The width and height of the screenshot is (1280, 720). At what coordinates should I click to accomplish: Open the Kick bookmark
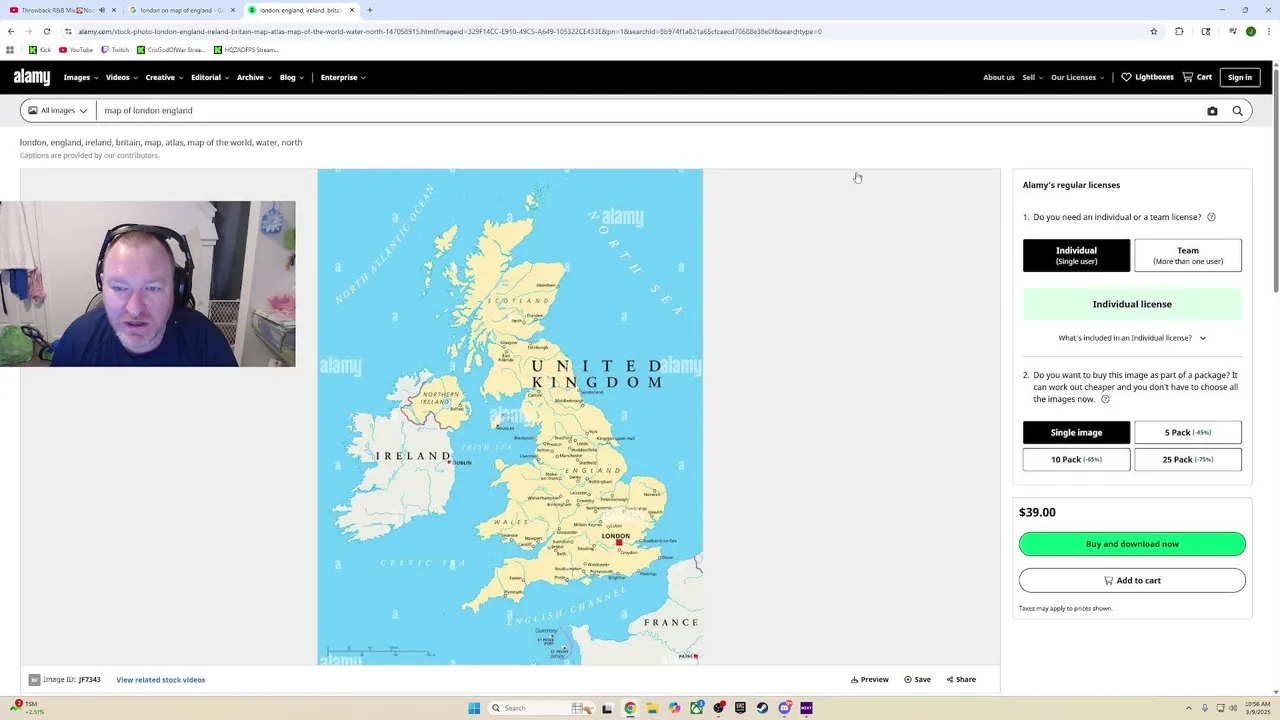click(x=40, y=50)
